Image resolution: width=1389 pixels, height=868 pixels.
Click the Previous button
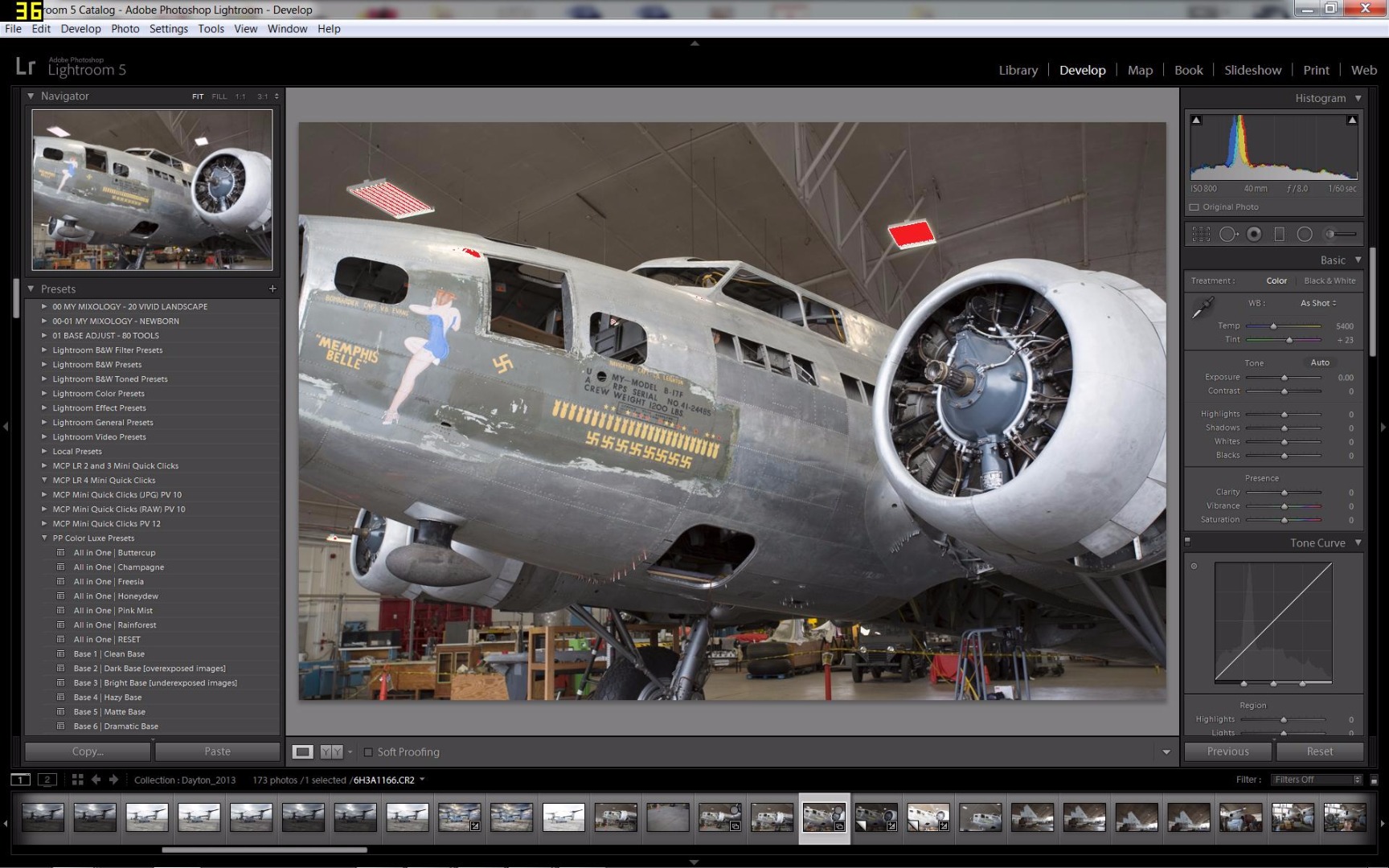[1227, 751]
